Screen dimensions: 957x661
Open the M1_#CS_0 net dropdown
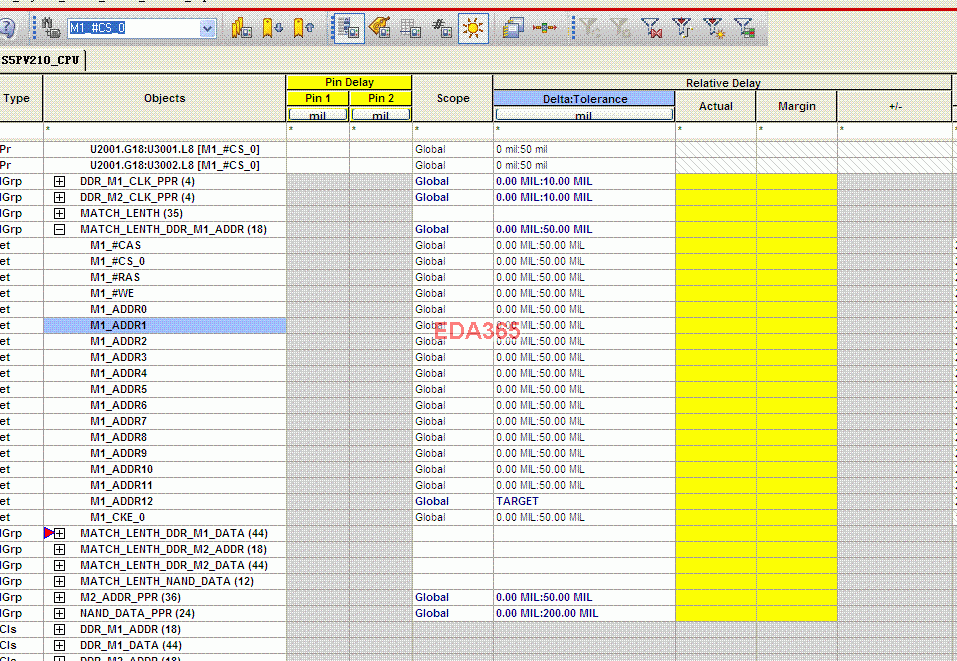207,28
